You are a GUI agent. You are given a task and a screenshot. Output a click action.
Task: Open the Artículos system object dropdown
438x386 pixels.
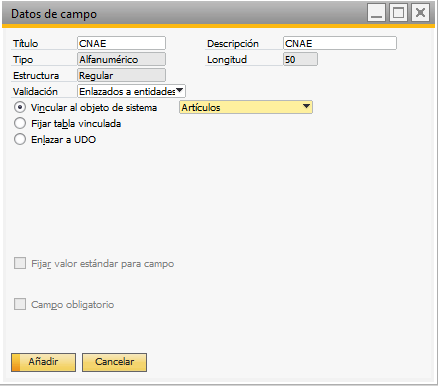click(x=246, y=107)
